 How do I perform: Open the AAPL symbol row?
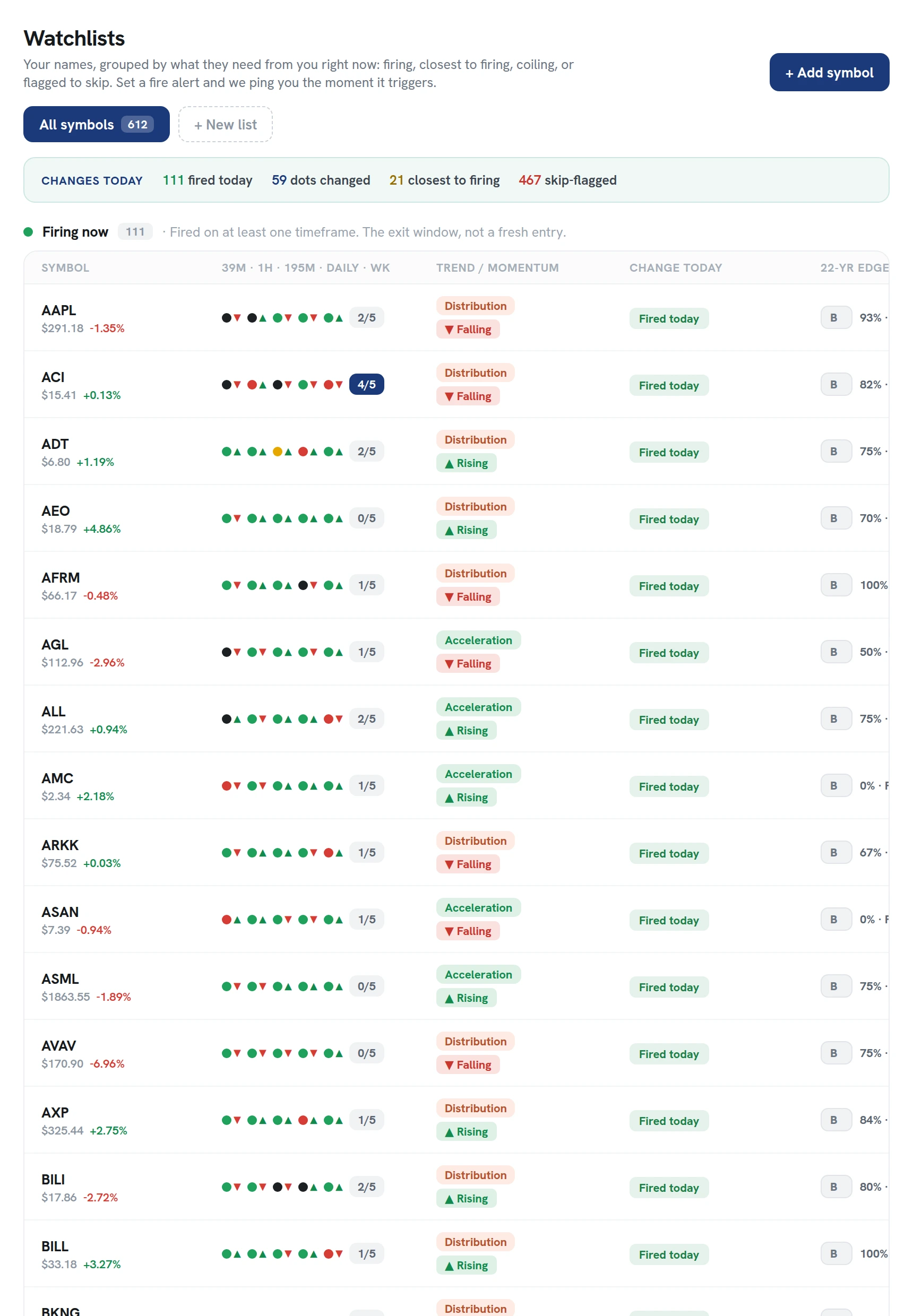(x=456, y=317)
